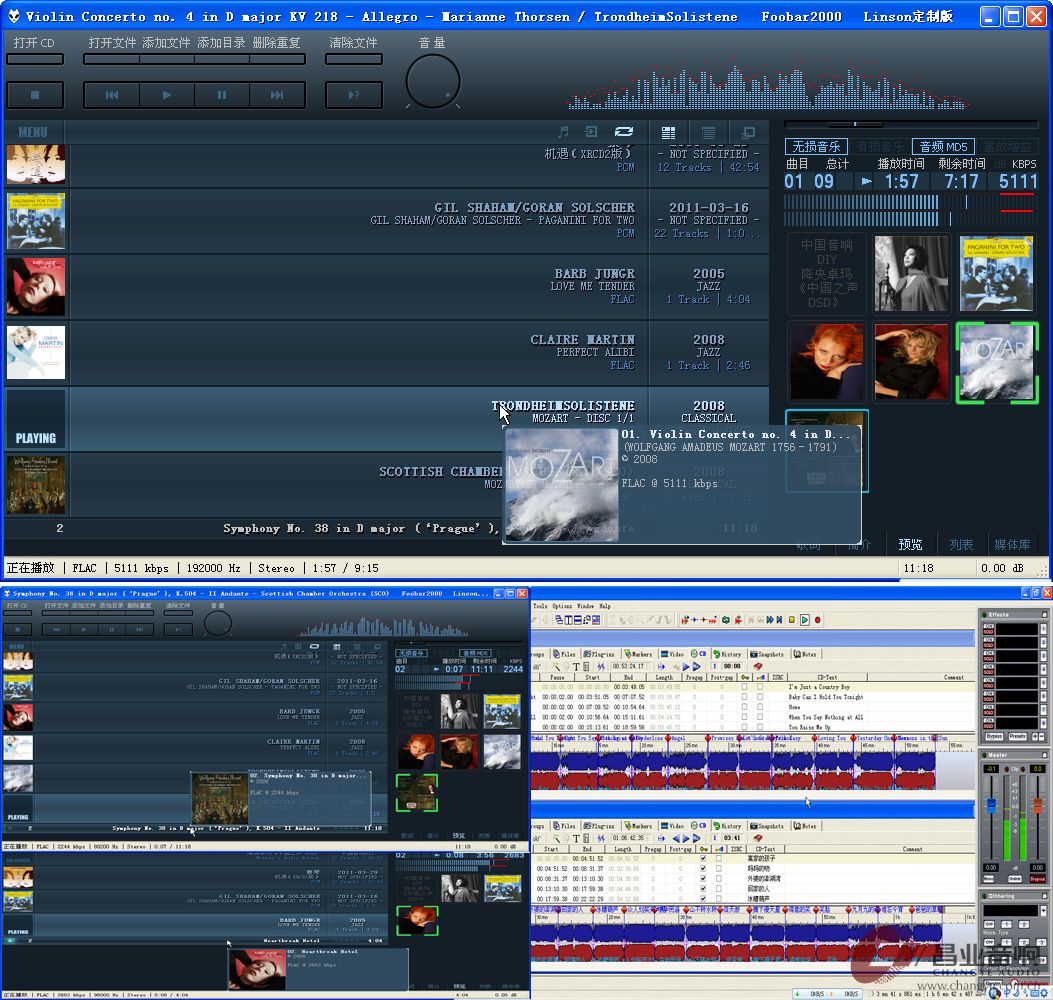
Task: Click the T icon in the lower CD tab toolbar
Action: click(576, 839)
